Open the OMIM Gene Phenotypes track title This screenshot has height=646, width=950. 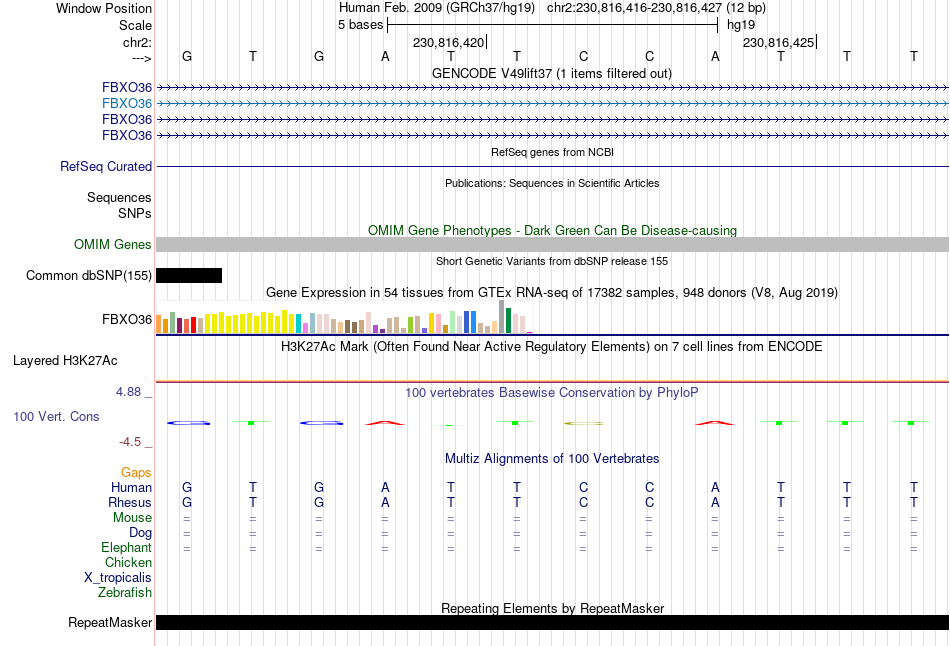click(x=552, y=230)
